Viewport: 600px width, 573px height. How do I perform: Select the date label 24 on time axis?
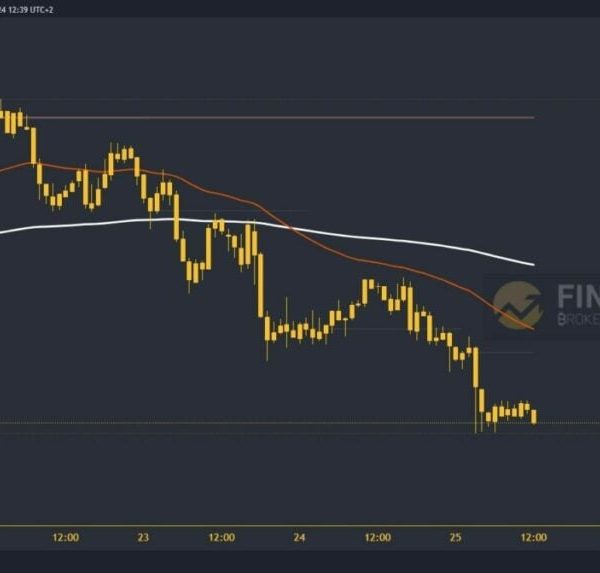click(x=299, y=537)
